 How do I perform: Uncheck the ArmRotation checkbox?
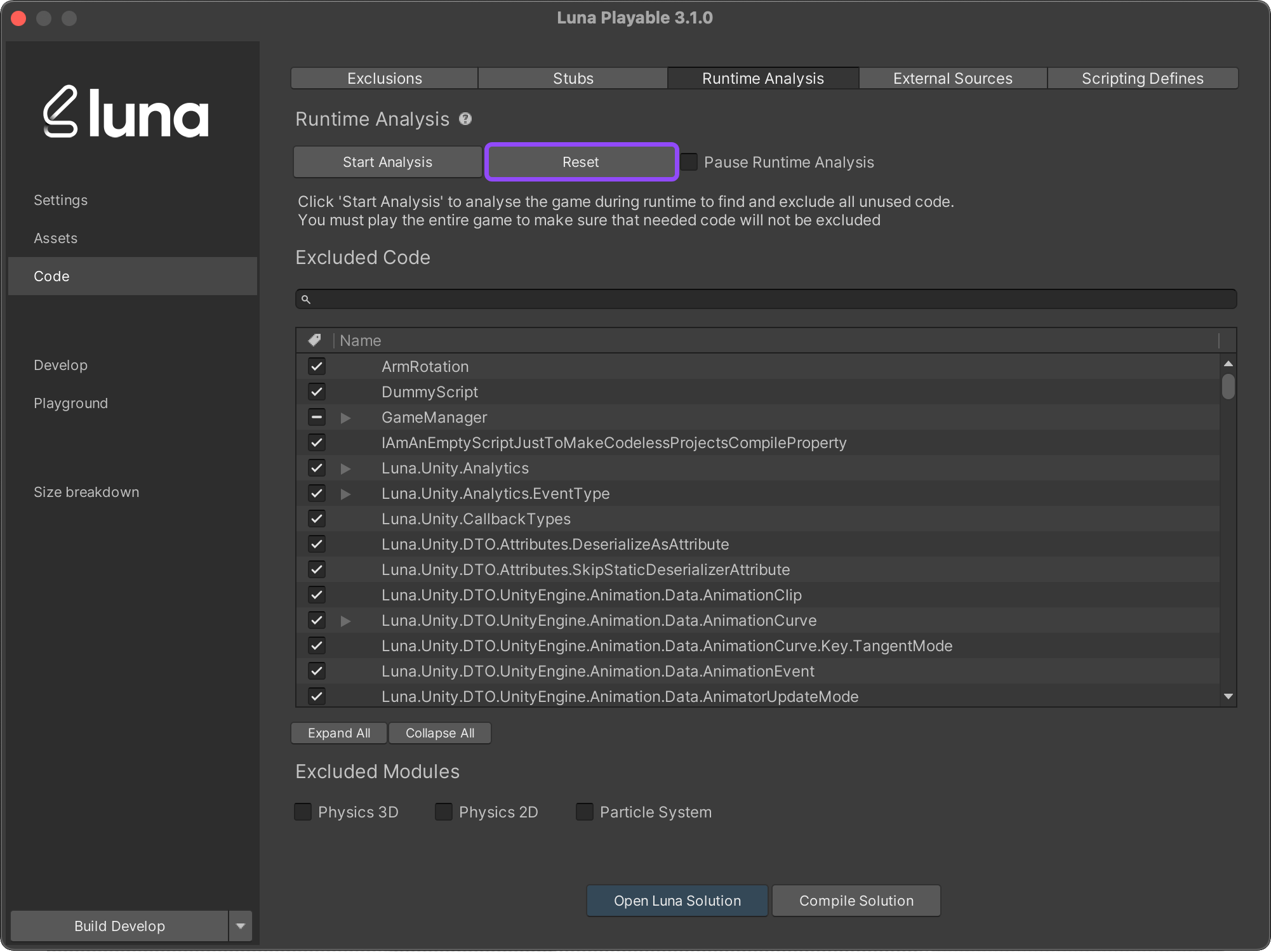(x=317, y=366)
